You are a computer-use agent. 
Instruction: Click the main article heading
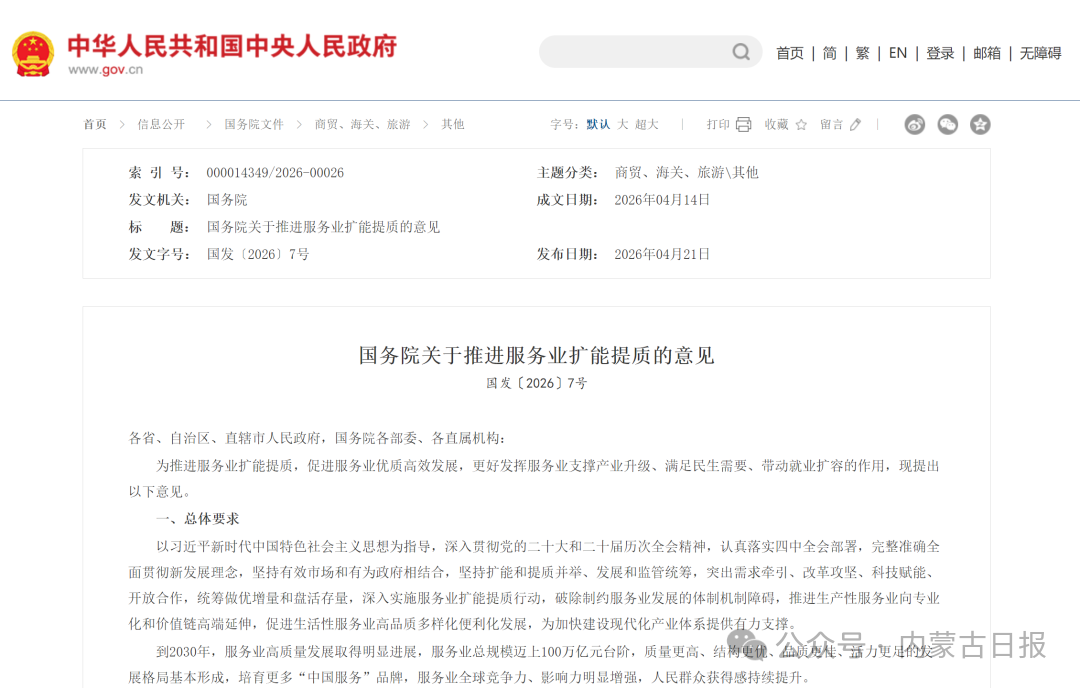pyautogui.click(x=537, y=355)
